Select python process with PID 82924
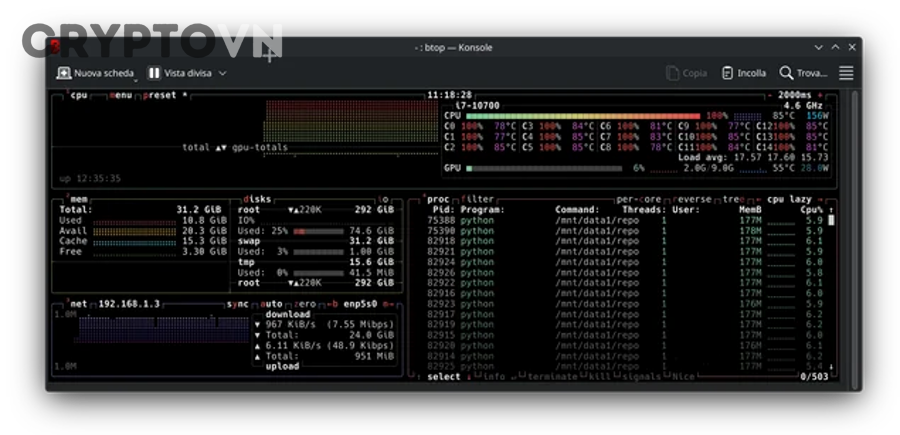Screen dimensions: 900x435 click(624, 262)
